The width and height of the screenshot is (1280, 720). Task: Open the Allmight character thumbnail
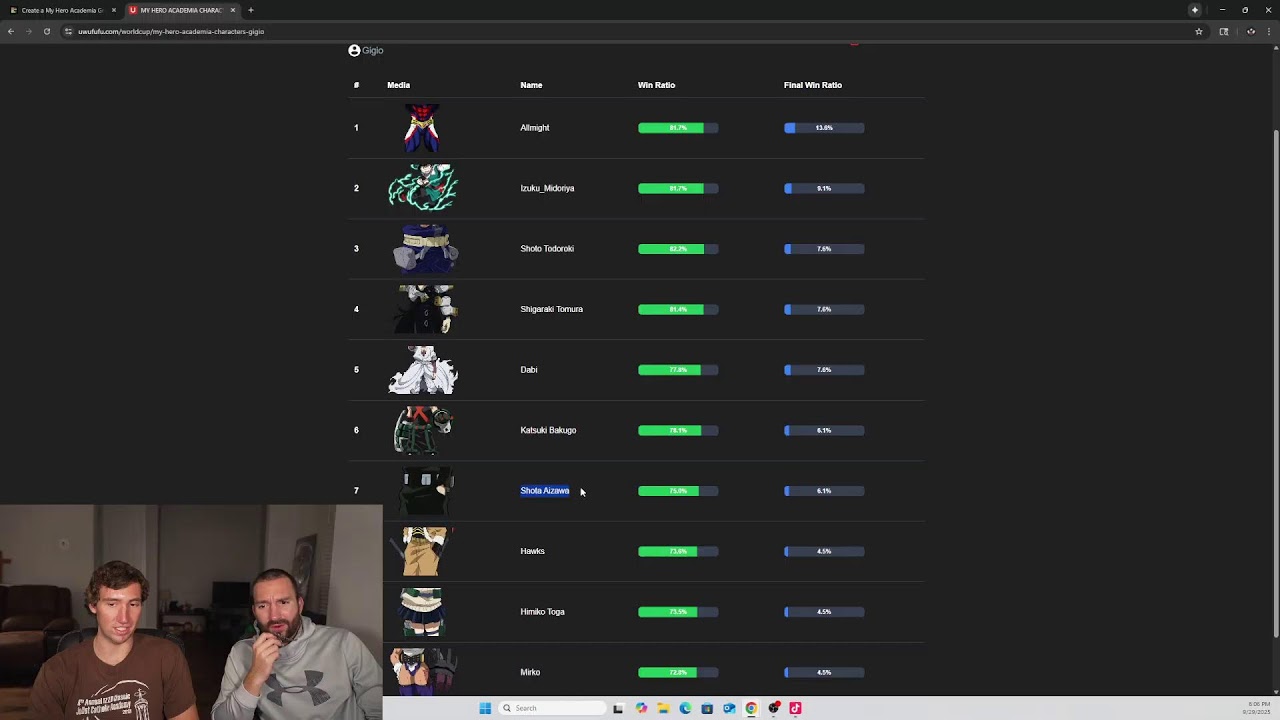423,128
